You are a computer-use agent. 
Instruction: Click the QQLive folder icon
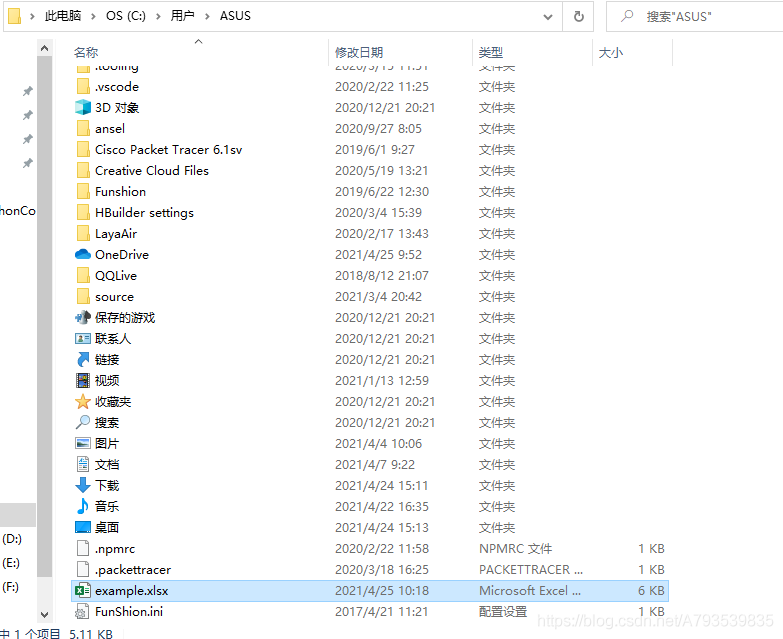(x=83, y=276)
